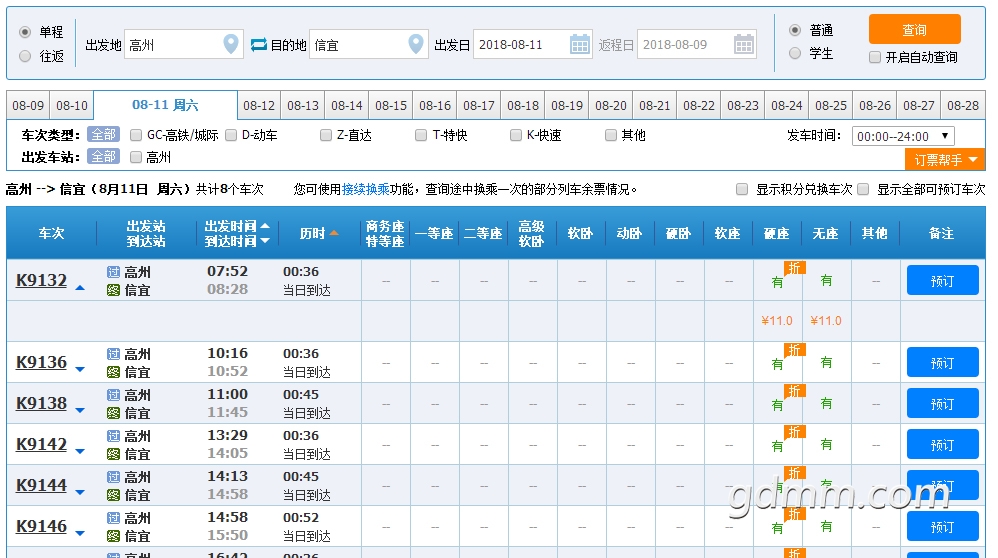Viewport: 998px width, 558px height.
Task: Click the 过 station icon in K9142 row
Action: click(x=113, y=436)
